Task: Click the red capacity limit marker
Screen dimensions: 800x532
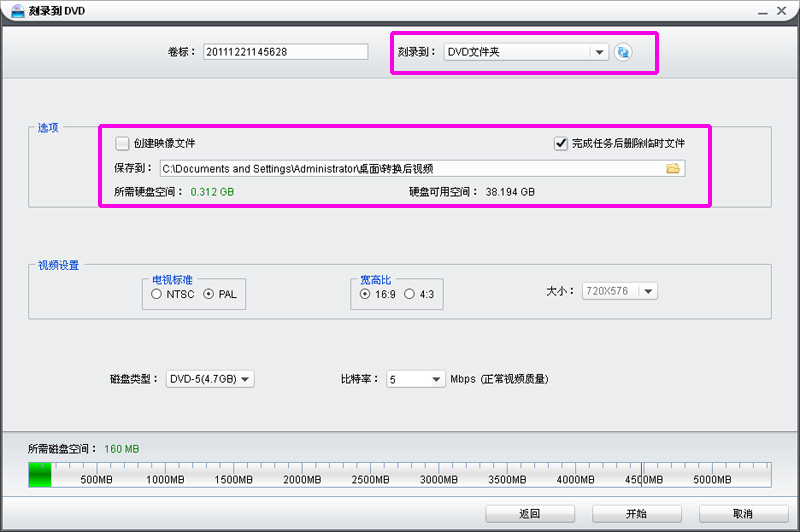Action: pos(641,475)
